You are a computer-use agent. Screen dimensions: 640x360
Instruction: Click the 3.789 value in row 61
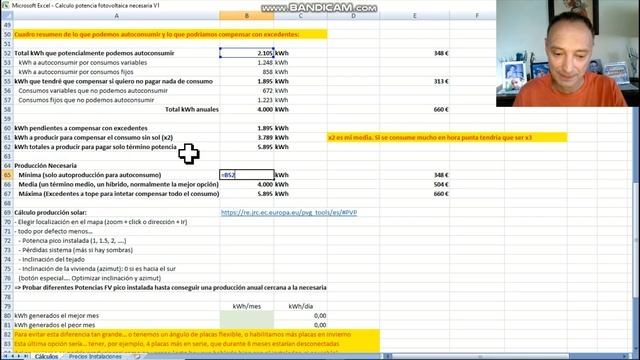(x=247, y=138)
